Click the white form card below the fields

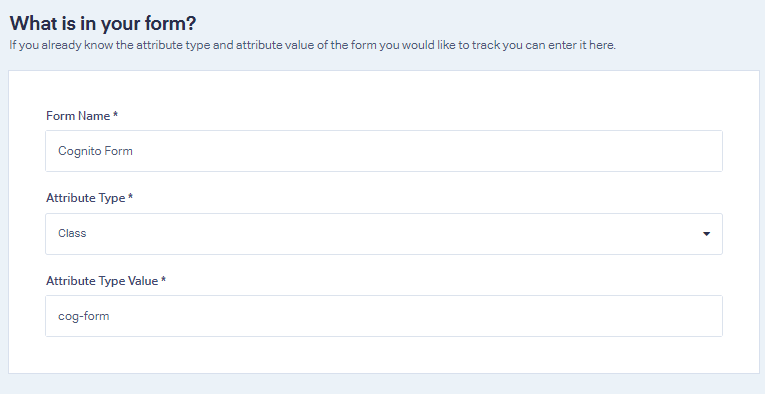[x=384, y=355]
